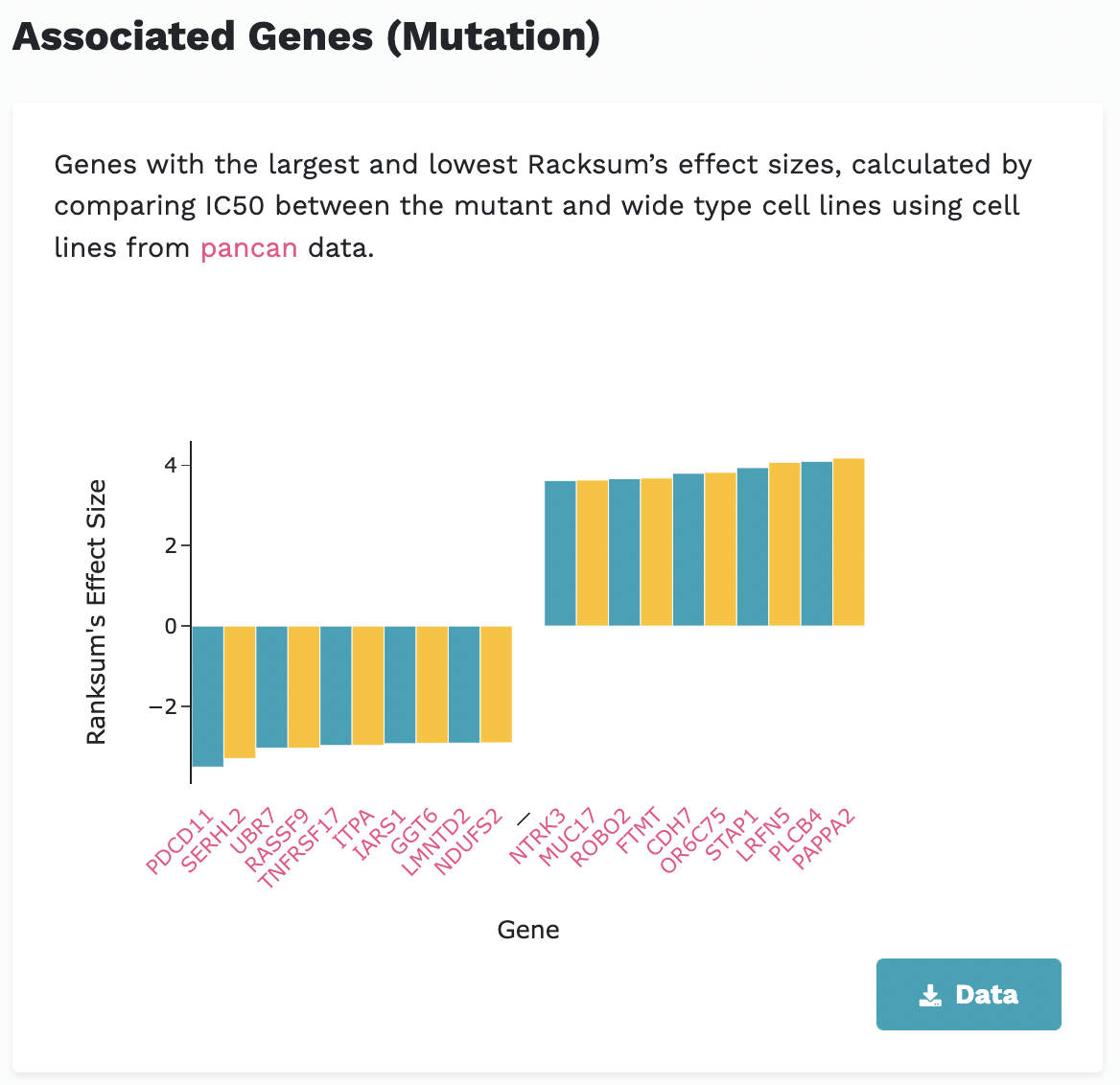The height and width of the screenshot is (1085, 1120).
Task: Select the teal NTRK3 positive bar
Action: point(560,553)
